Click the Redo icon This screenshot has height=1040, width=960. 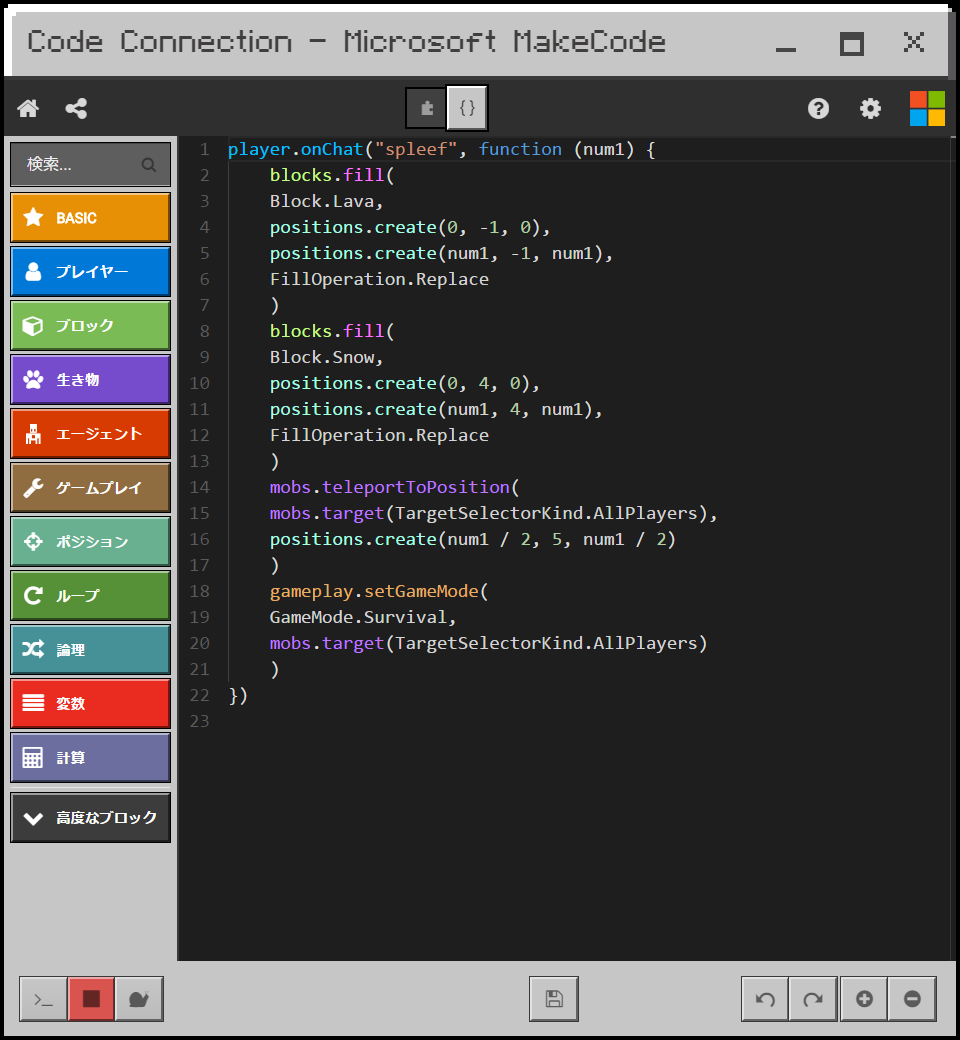(x=813, y=998)
